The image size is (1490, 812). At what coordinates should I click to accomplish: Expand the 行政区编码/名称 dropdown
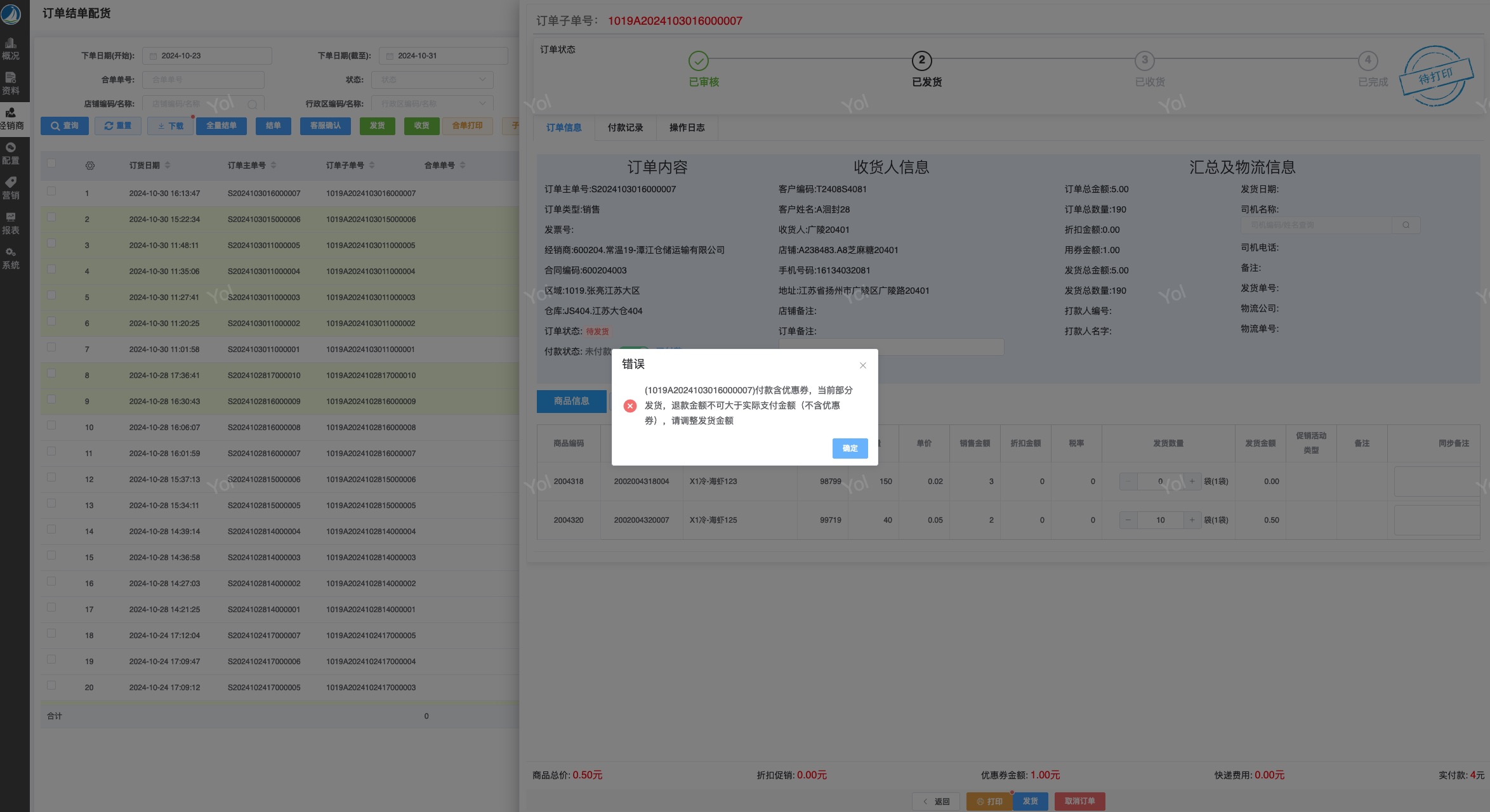433,104
